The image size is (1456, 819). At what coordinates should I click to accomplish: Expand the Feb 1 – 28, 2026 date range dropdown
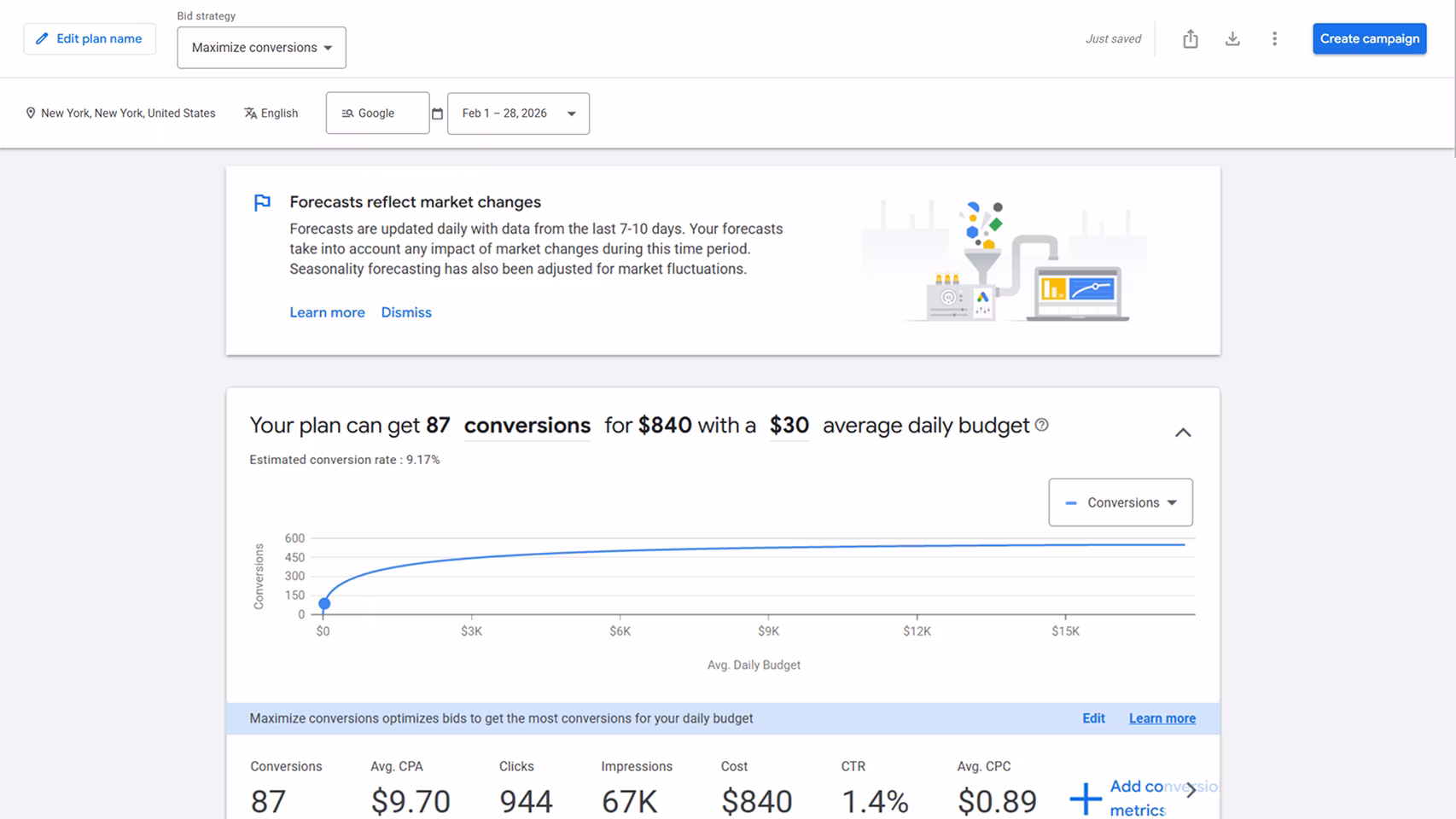tap(570, 113)
